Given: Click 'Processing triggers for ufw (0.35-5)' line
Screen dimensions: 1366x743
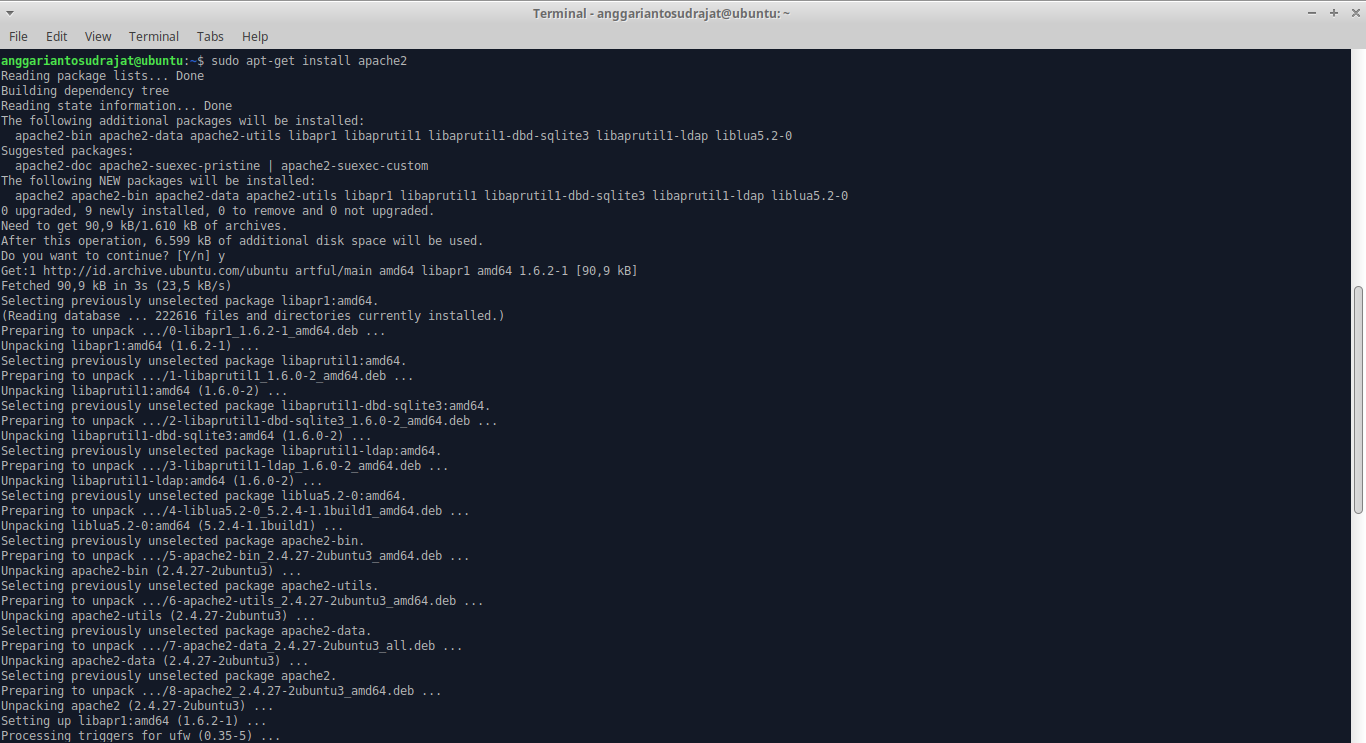Looking at the screenshot, I should 141,736.
